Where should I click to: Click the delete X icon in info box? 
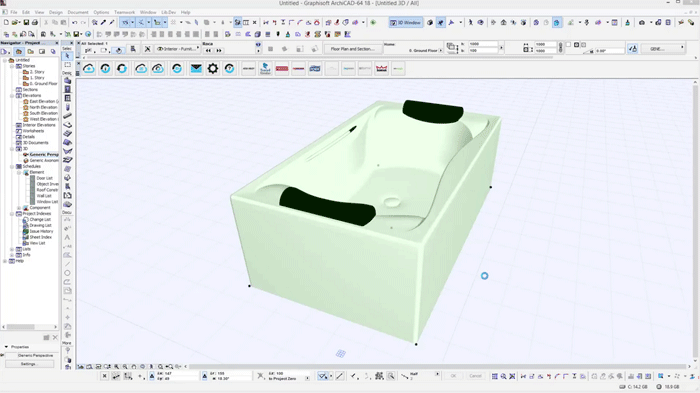click(147, 49)
